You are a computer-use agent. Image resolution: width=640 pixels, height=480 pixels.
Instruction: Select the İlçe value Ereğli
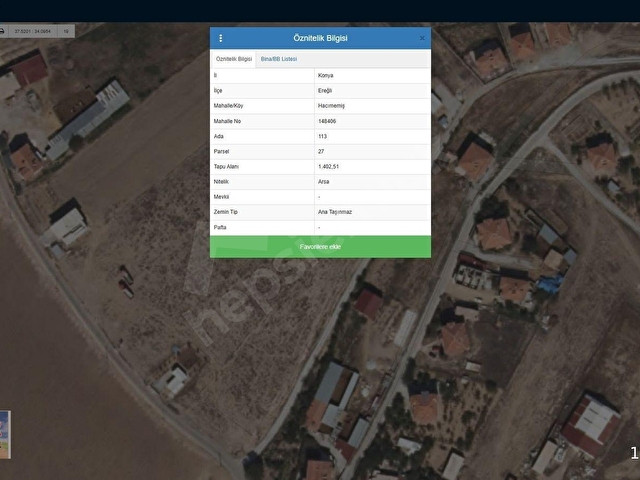pos(325,91)
